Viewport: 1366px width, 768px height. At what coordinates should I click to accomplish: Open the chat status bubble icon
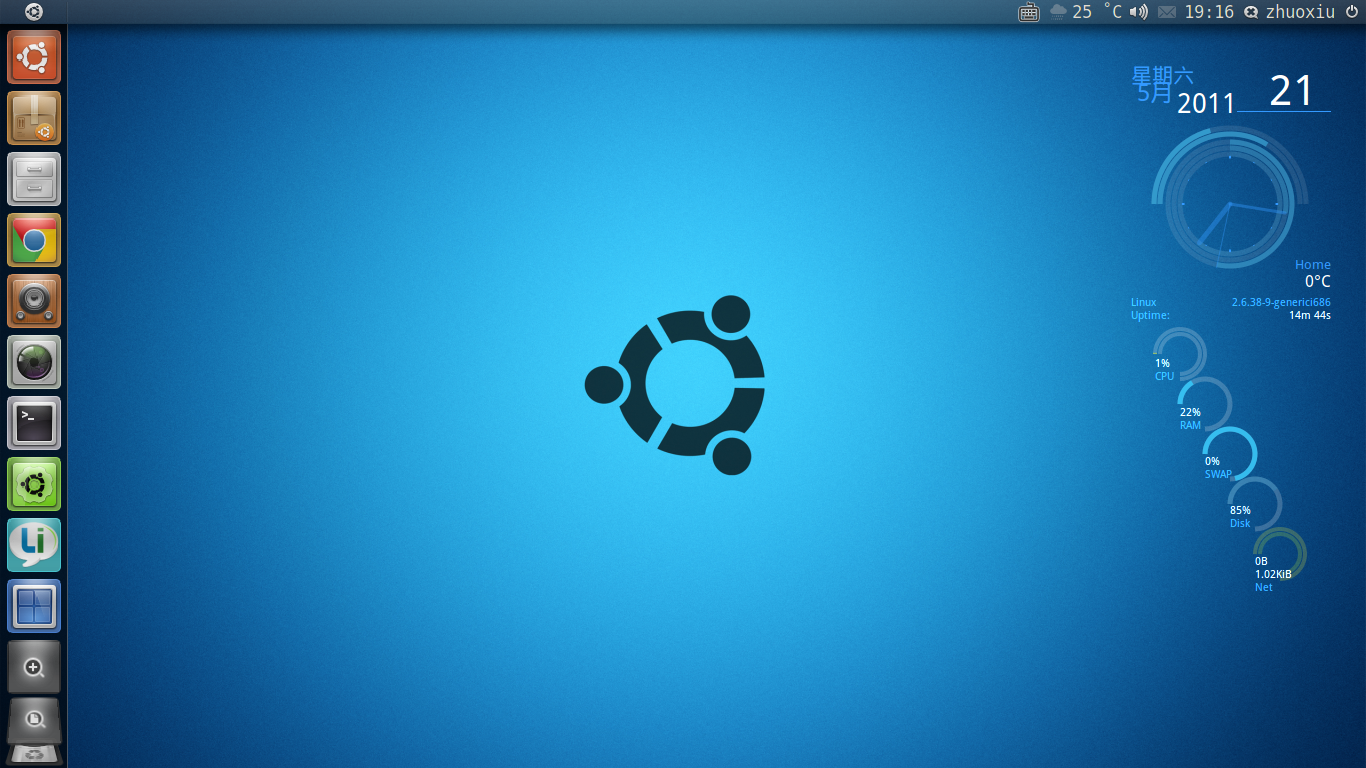(x=1251, y=12)
